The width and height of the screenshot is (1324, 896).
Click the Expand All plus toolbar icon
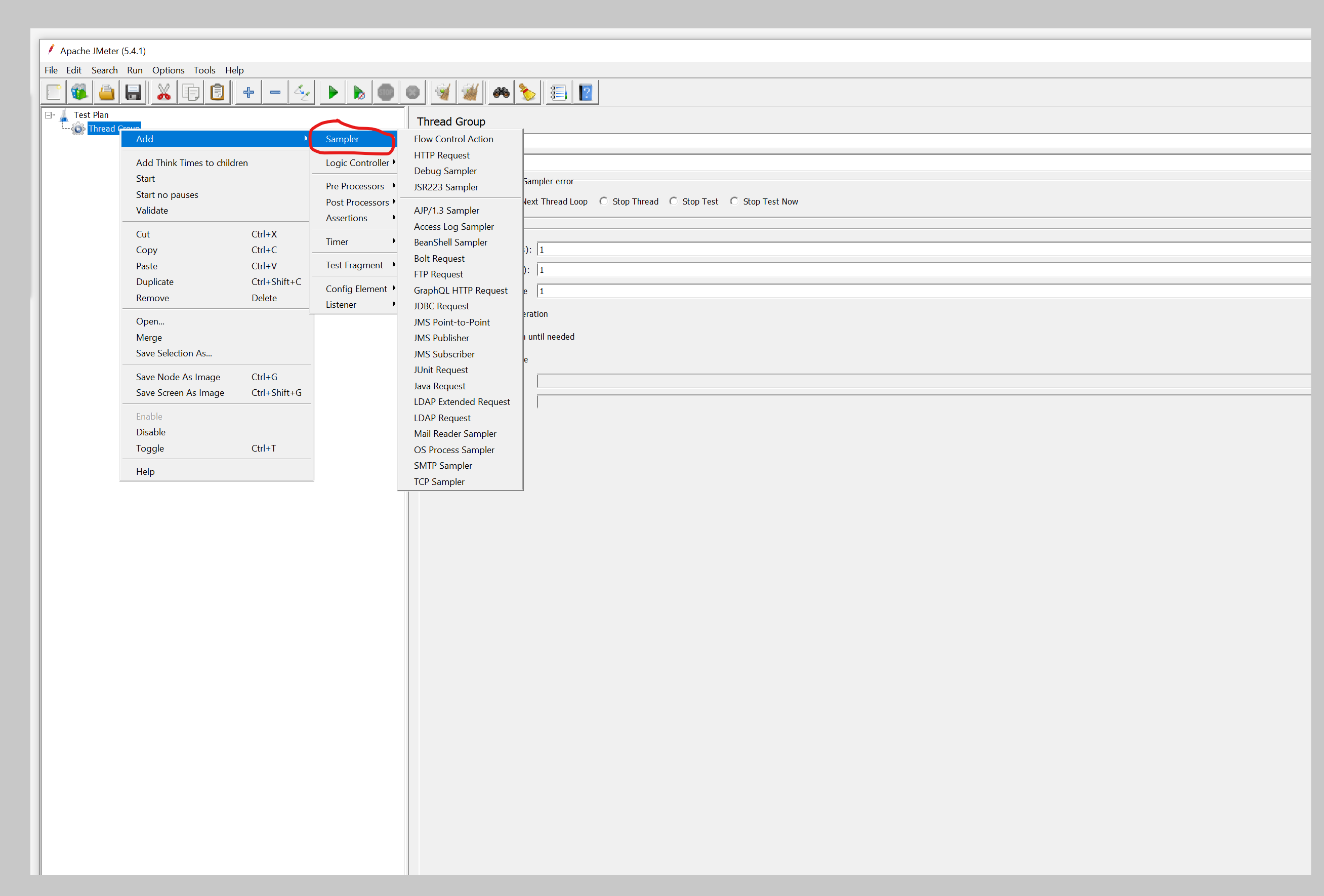(x=249, y=92)
